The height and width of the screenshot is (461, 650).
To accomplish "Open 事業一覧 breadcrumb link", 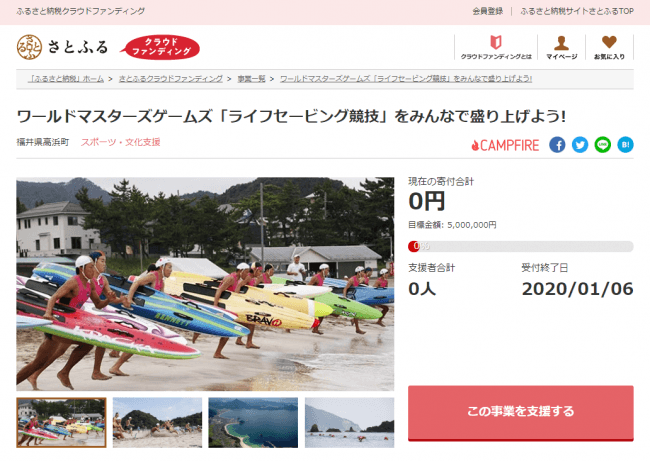I will (251, 78).
